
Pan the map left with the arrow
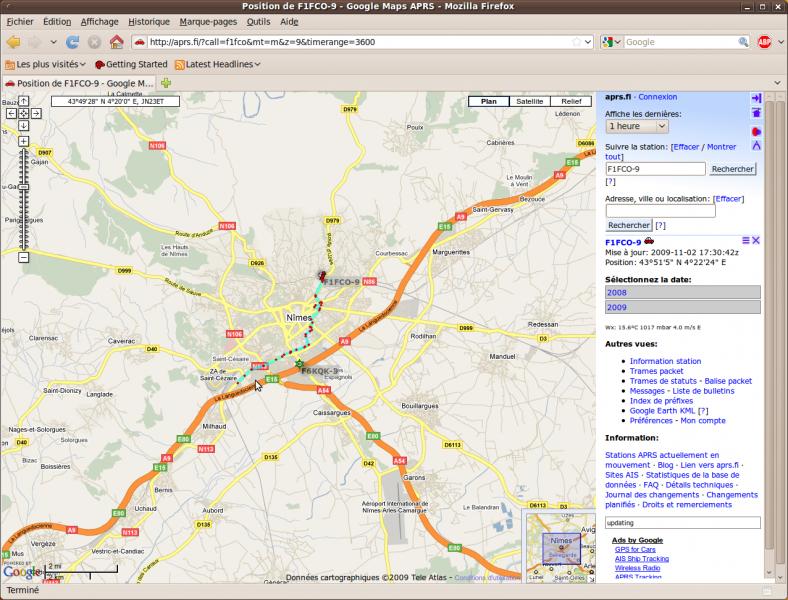(x=11, y=114)
